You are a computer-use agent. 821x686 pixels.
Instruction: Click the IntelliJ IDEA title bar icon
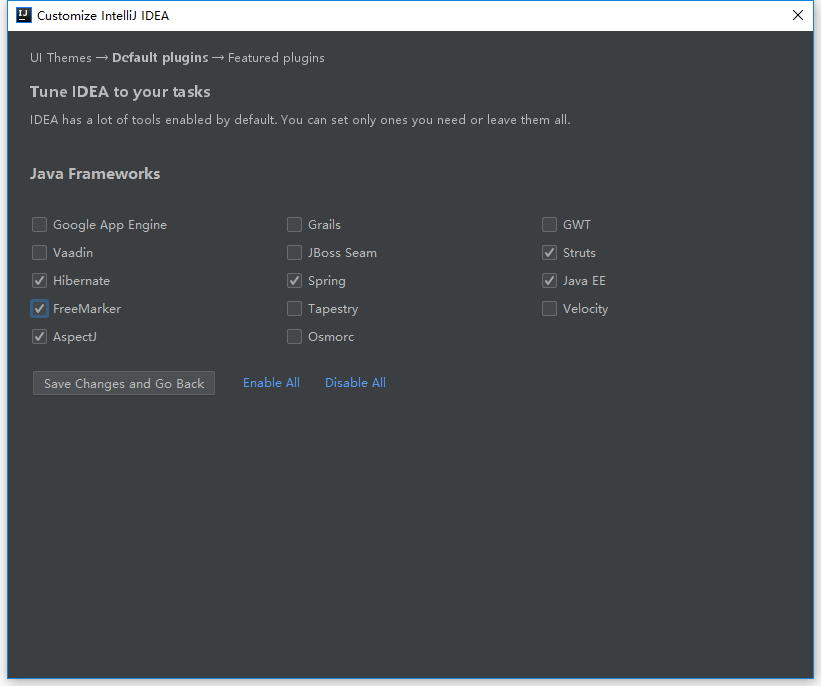pyautogui.click(x=24, y=15)
